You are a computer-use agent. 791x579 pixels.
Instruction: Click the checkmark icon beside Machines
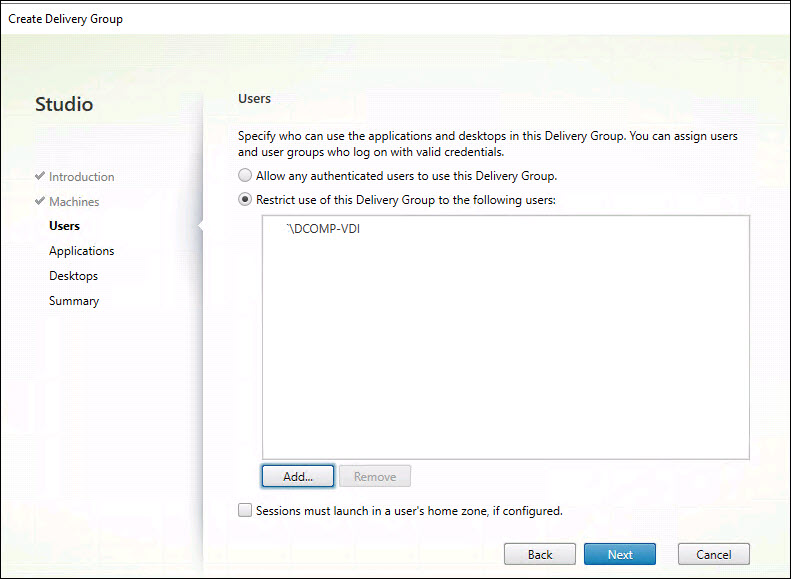40,202
